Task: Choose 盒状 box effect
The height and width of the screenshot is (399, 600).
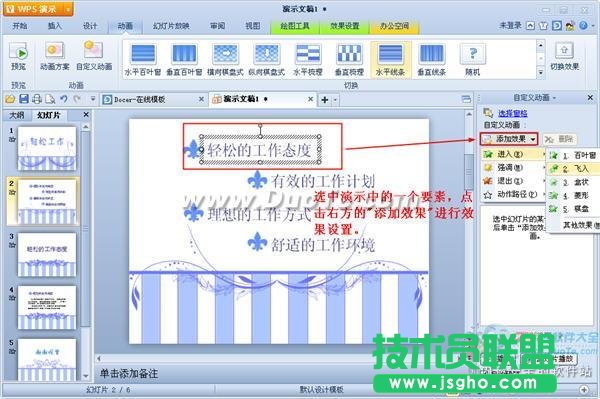Action: click(x=574, y=182)
